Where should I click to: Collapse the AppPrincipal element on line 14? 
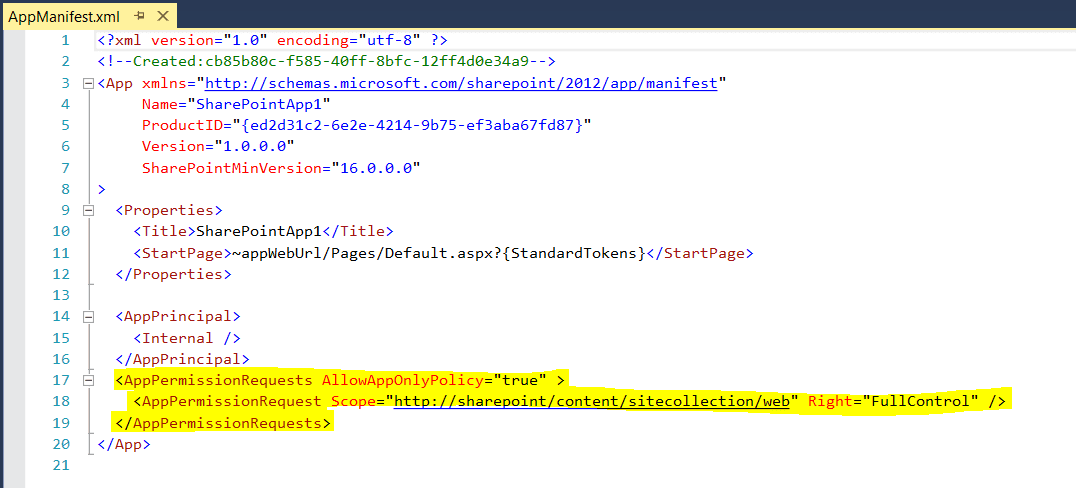tap(87, 316)
